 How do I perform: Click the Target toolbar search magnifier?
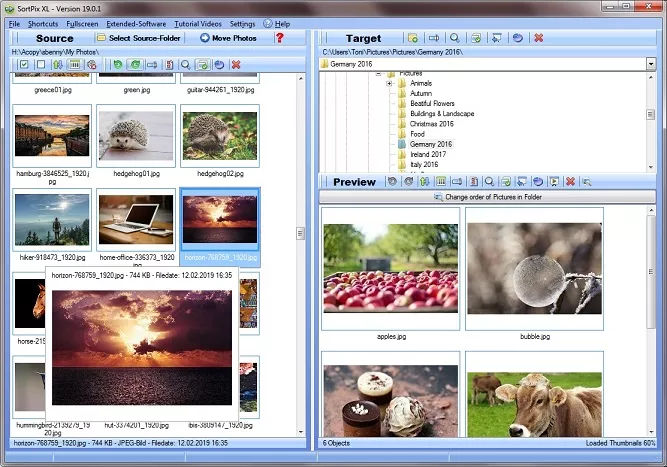click(x=453, y=38)
